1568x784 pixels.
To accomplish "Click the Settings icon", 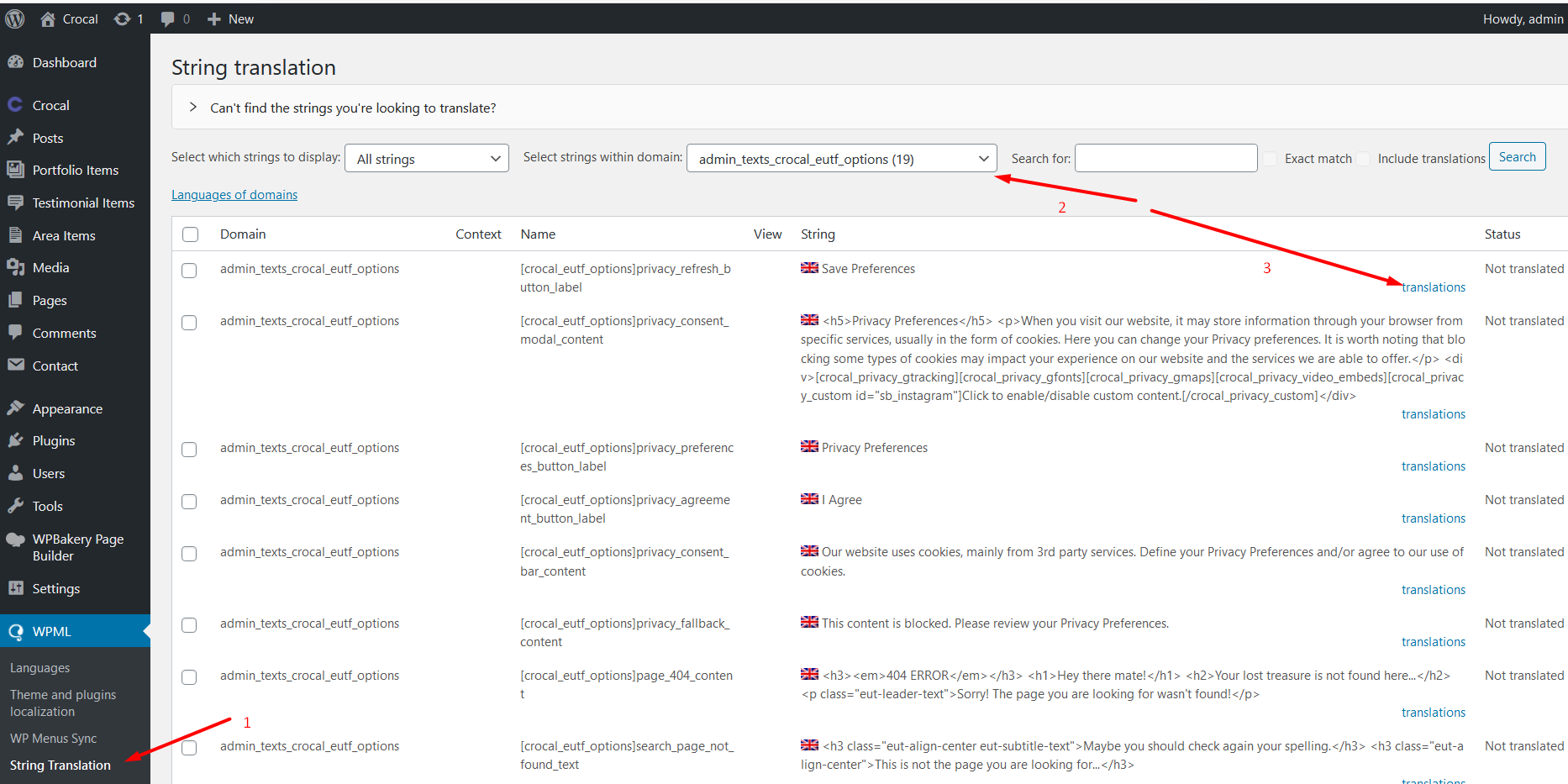I will tap(15, 588).
